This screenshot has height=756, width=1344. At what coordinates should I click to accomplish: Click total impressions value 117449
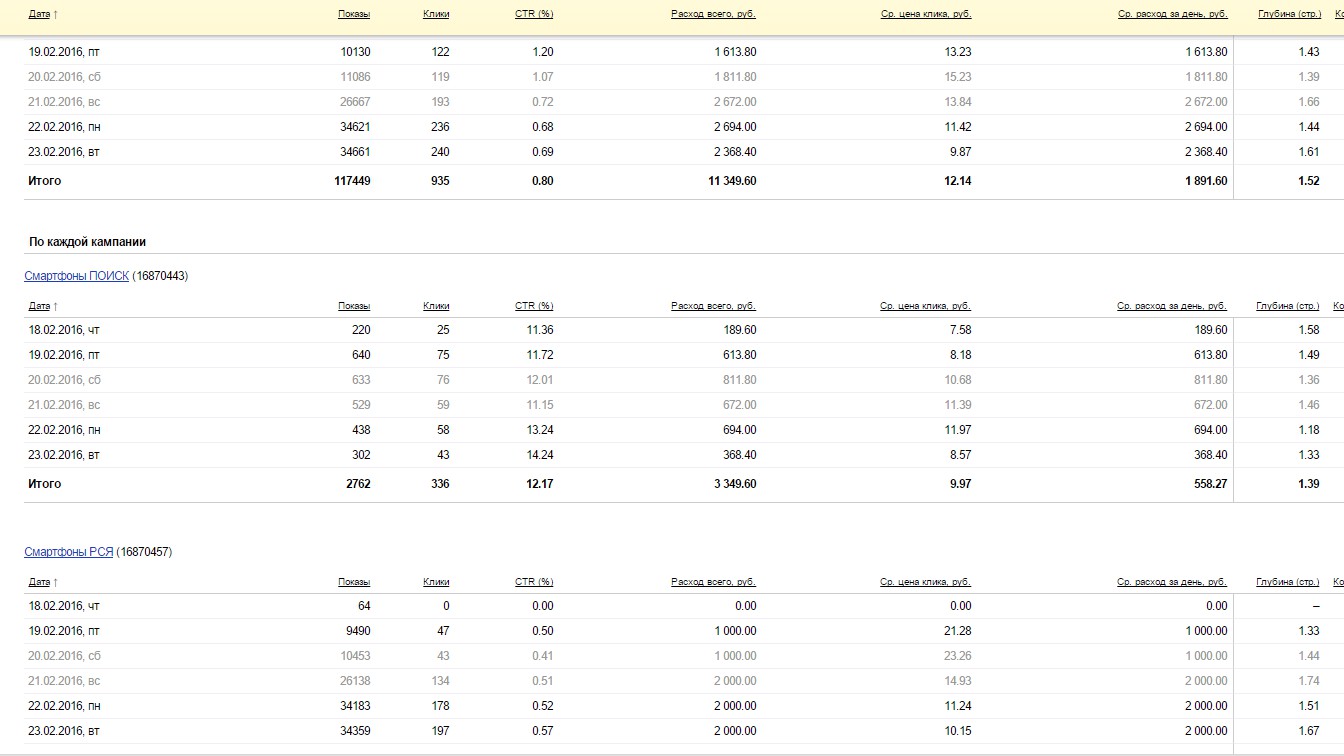(x=352, y=181)
